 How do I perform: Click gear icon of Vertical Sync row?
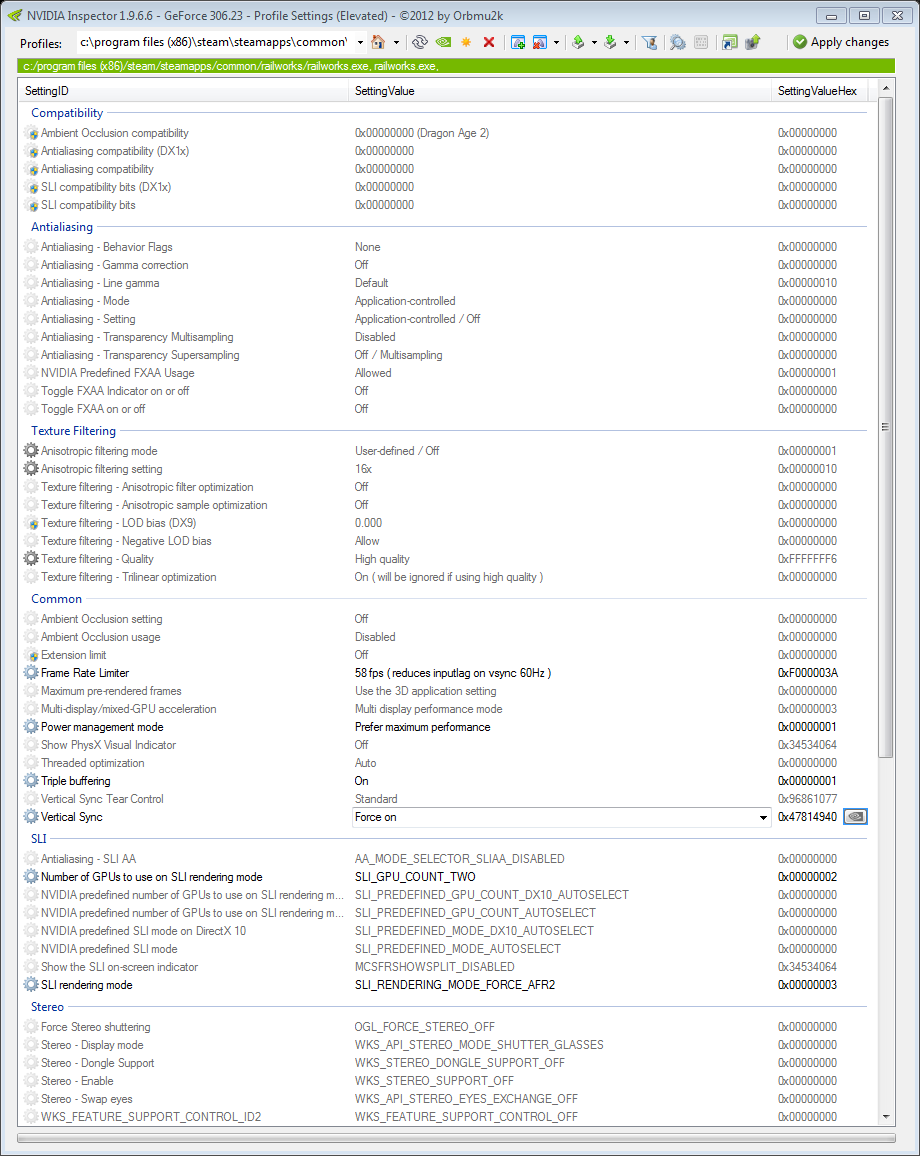click(31, 816)
